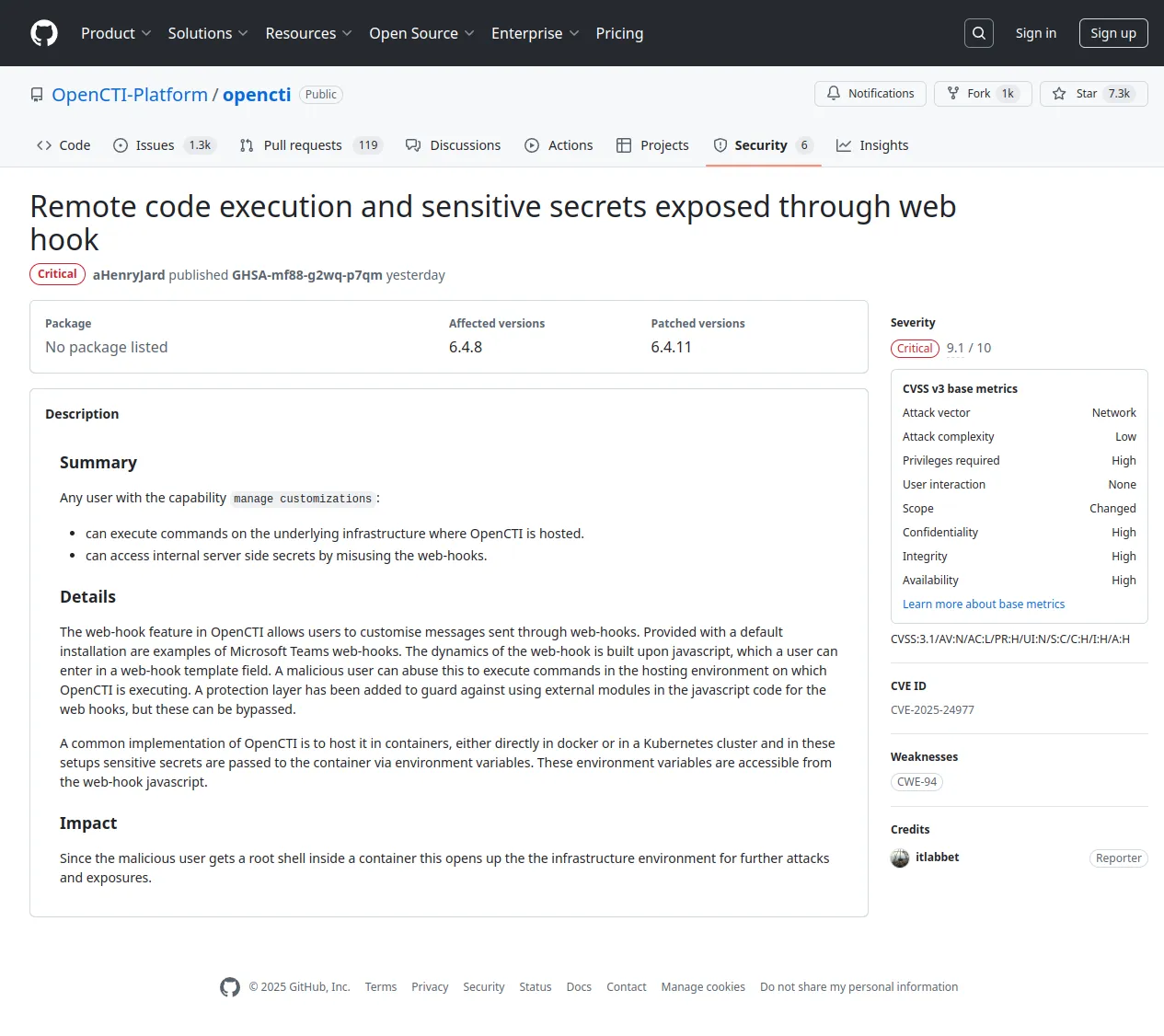Click the fork count 1k
Image resolution: width=1164 pixels, height=1036 pixels.
click(x=1008, y=94)
